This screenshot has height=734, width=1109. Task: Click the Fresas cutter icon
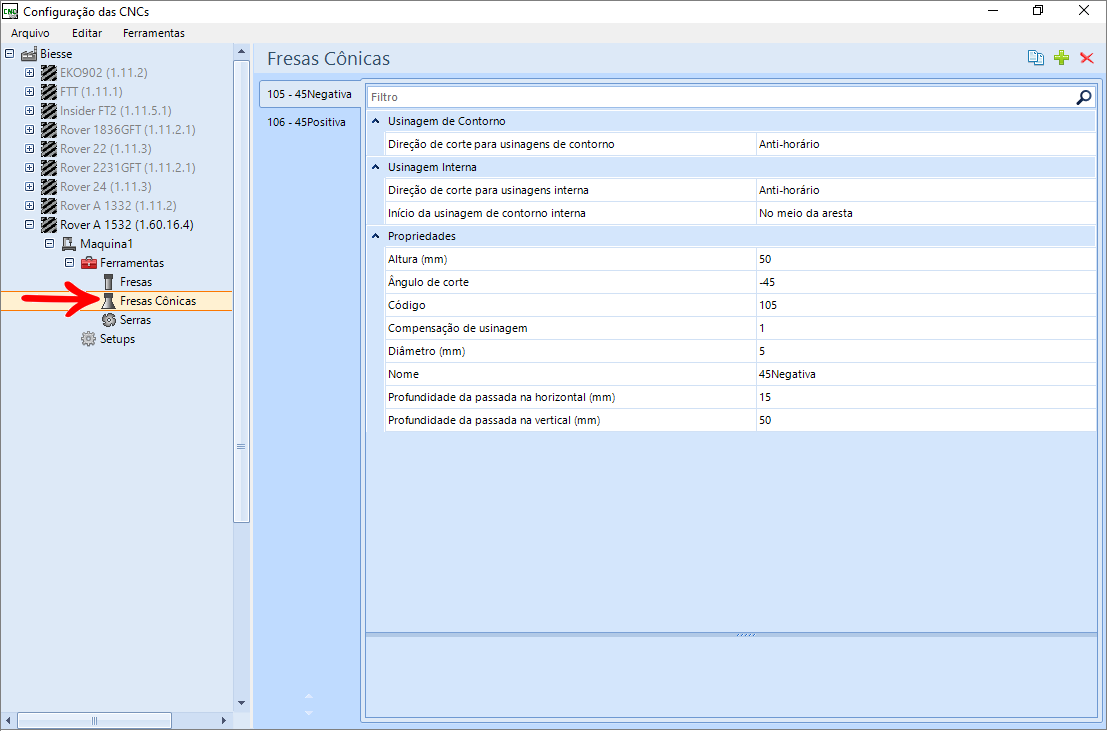tap(108, 282)
